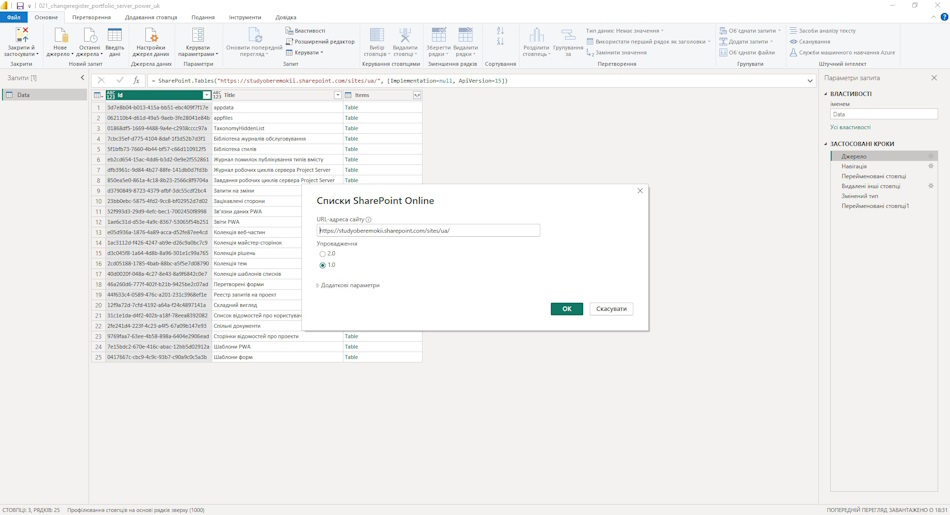
Task: Switch to the Основне tab
Action: pos(46,18)
